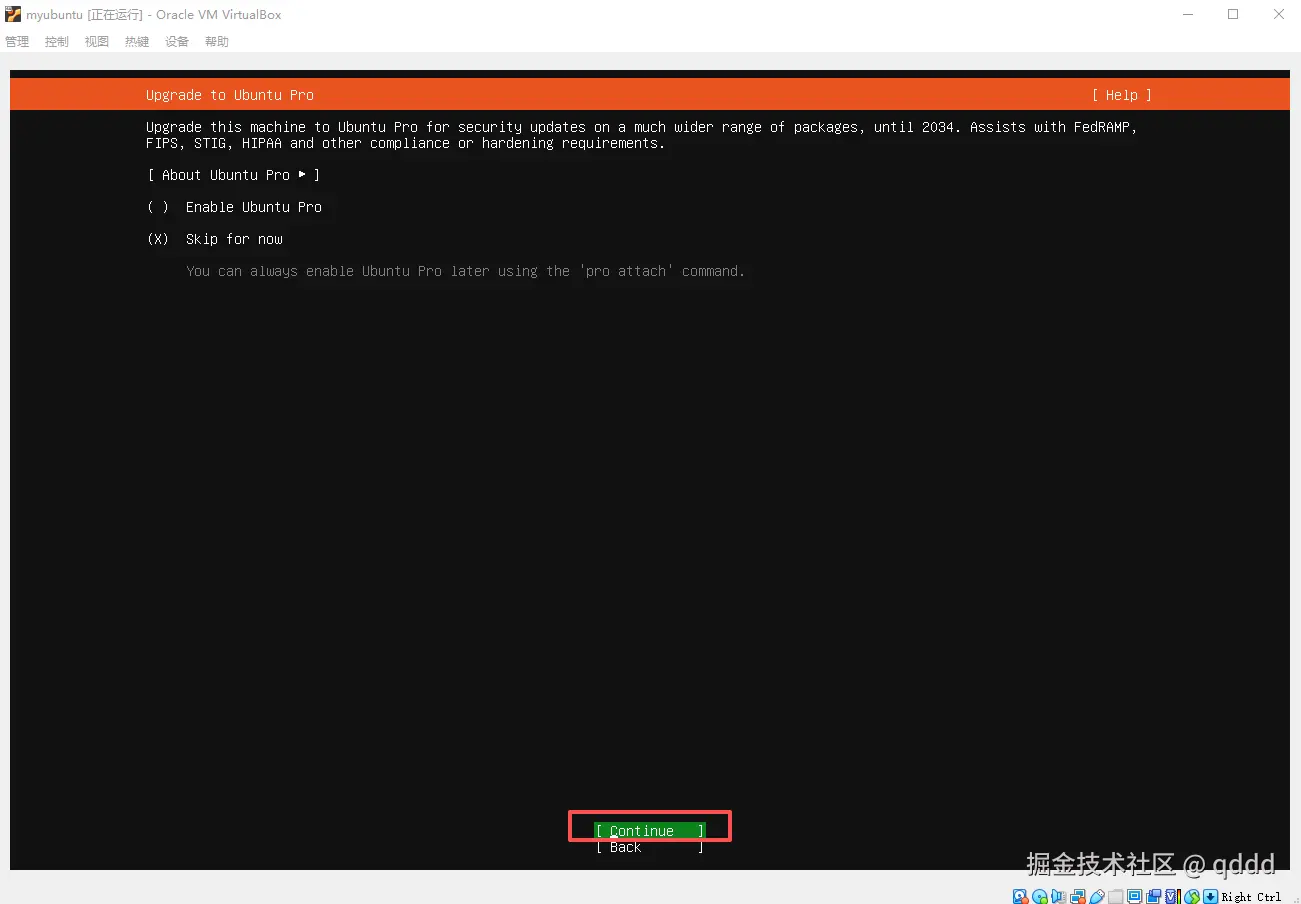Screen dimensions: 1301x904
Task: Click the shared folders status icon
Action: [x=1116, y=896]
